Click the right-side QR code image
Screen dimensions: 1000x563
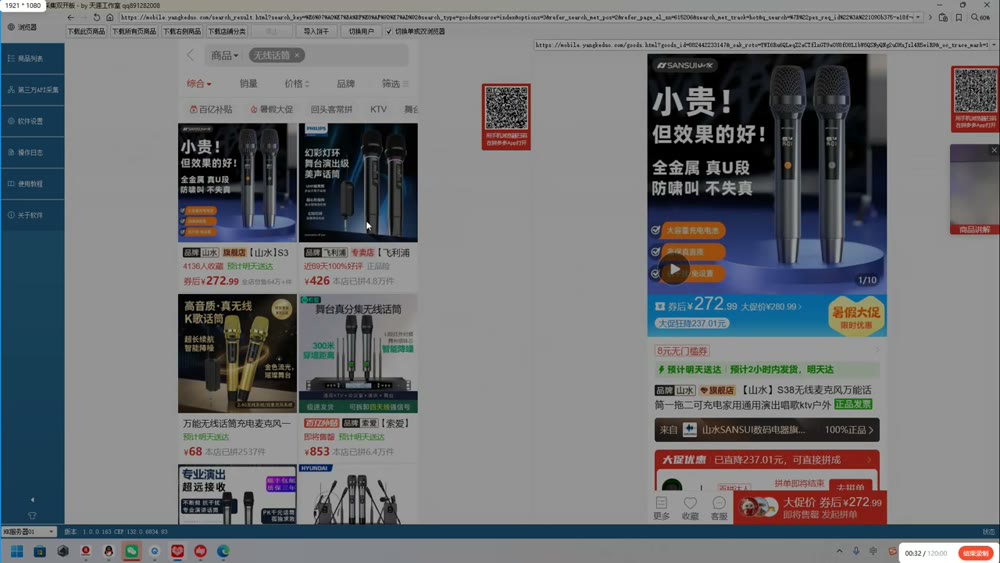click(975, 91)
